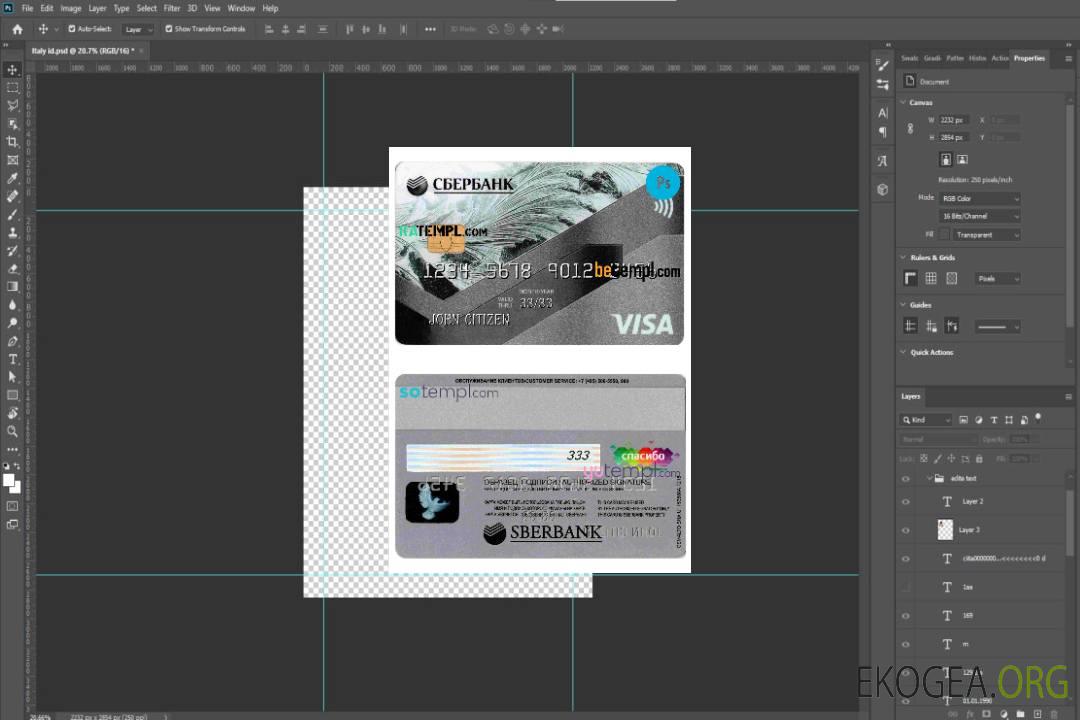Hide Layer 3 visibility eye
Viewport: 1080px width, 720px height.
coord(906,530)
